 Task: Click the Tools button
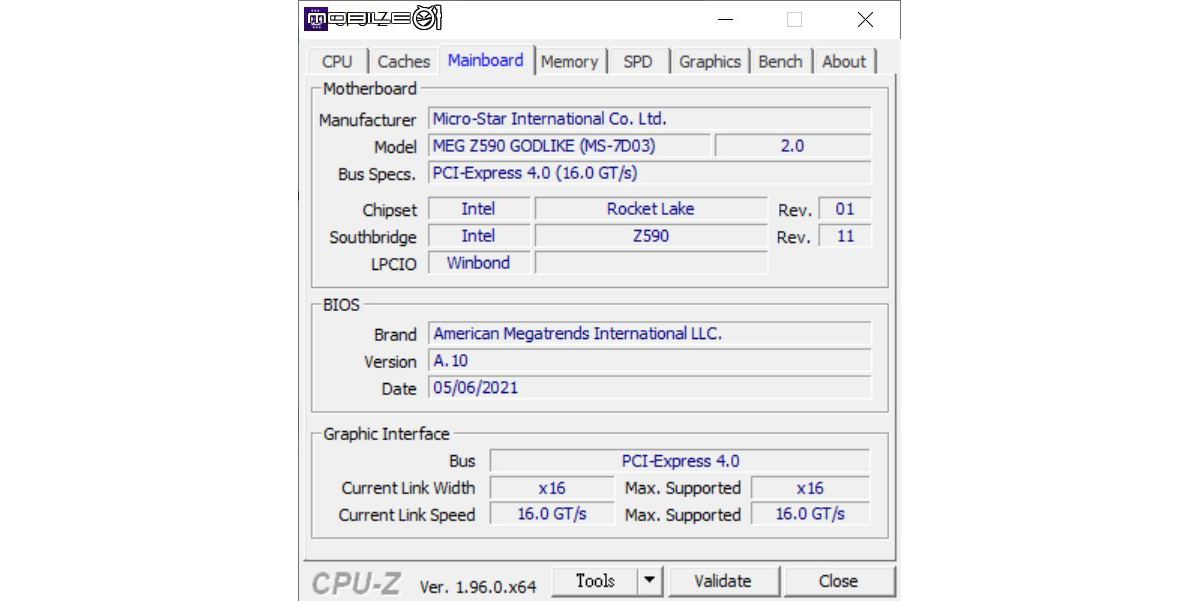[x=594, y=581]
